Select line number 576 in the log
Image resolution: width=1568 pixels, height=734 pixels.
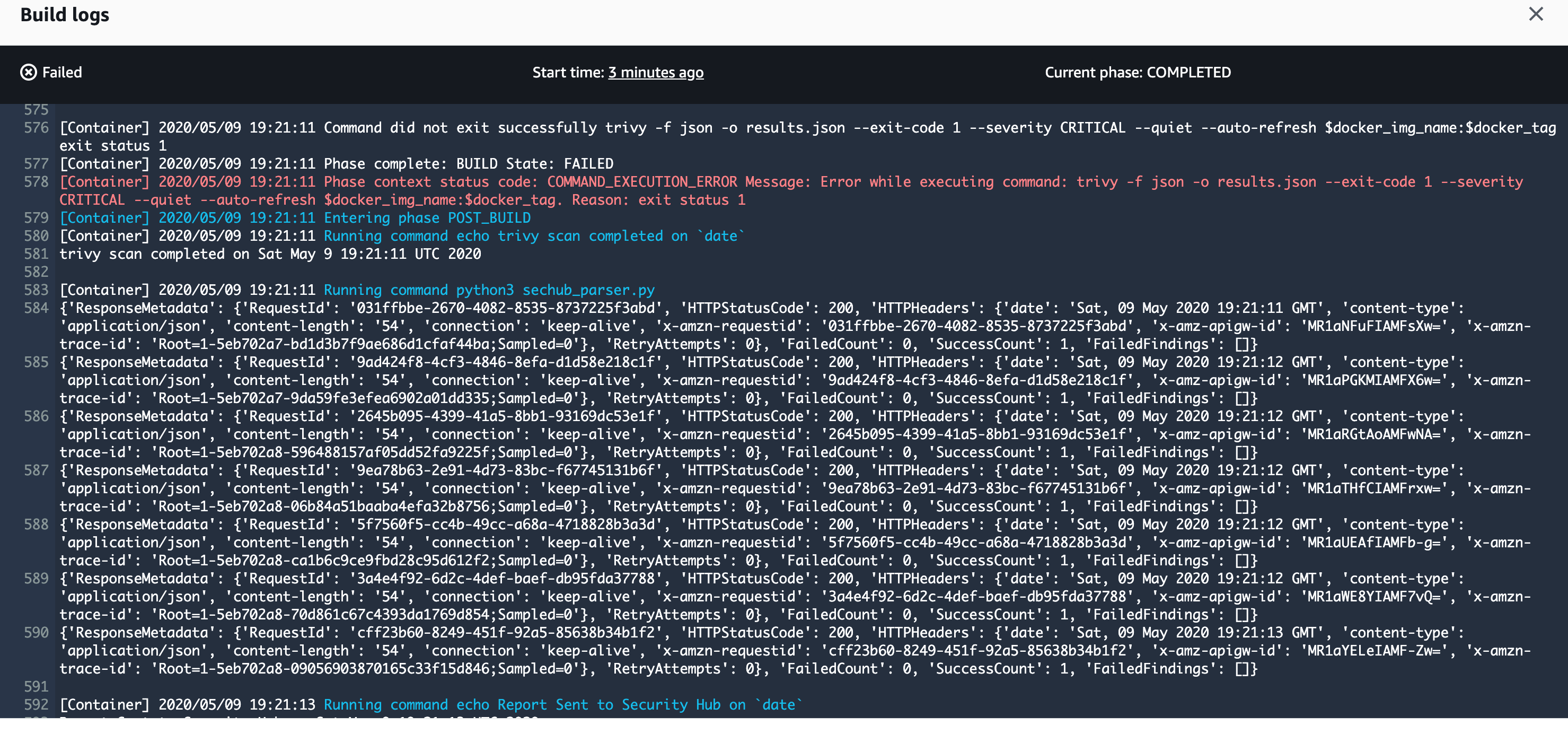point(38,128)
